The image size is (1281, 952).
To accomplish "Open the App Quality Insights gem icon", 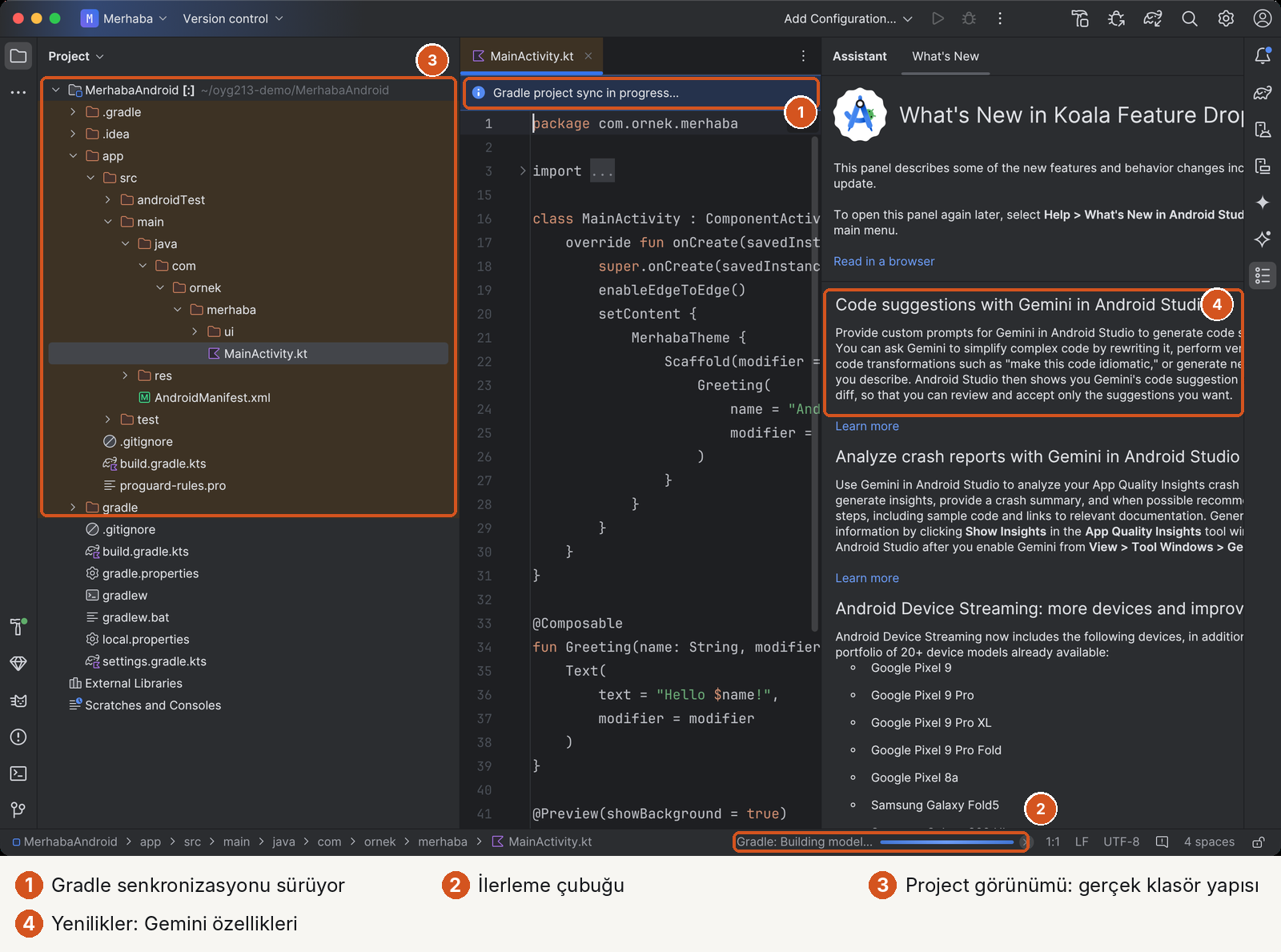I will pos(18,664).
